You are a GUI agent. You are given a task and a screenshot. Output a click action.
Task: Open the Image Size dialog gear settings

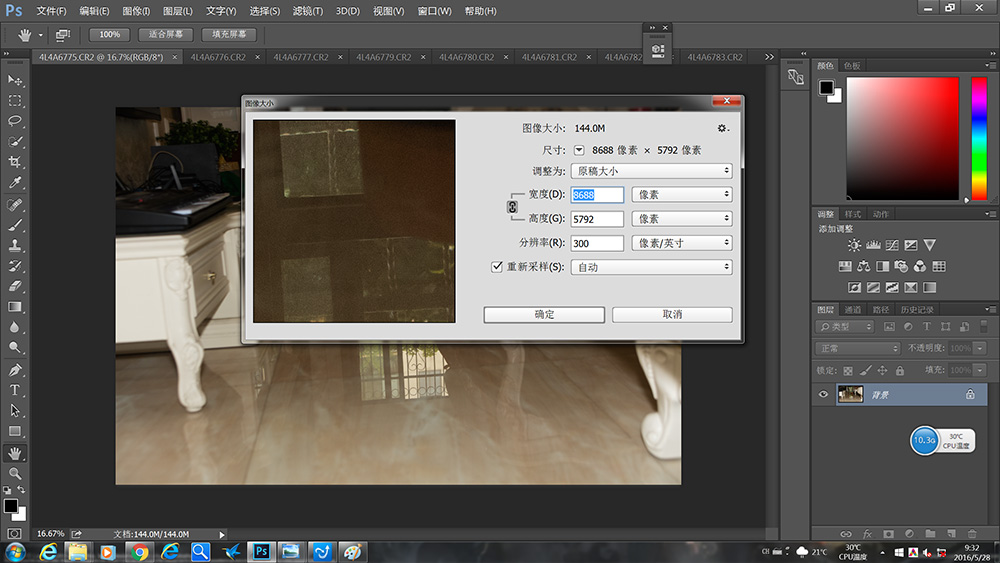pyautogui.click(x=722, y=129)
